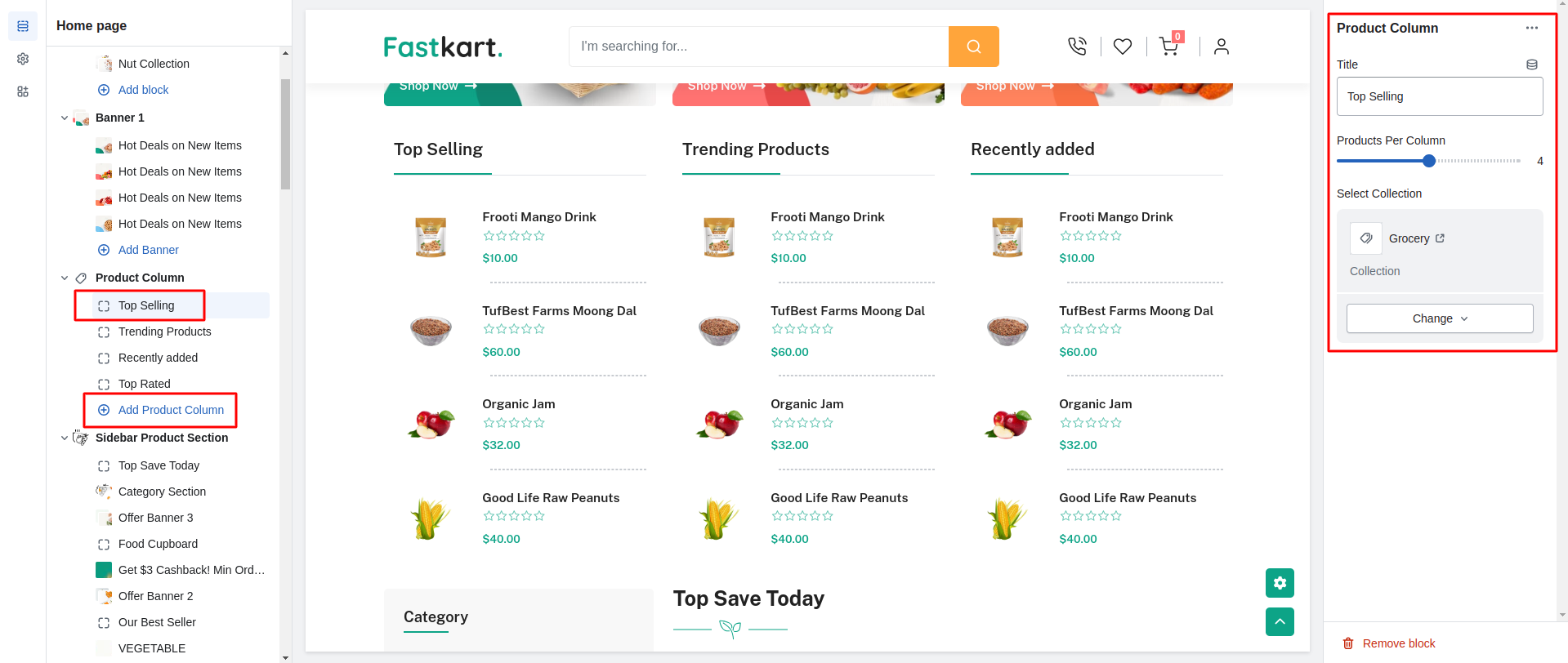Select the Top Rated block

(x=144, y=384)
